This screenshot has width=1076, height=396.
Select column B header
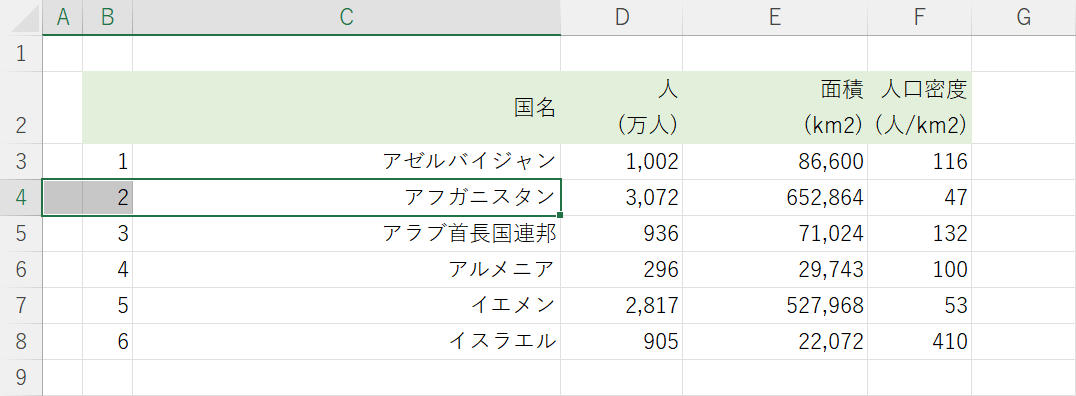(x=108, y=18)
